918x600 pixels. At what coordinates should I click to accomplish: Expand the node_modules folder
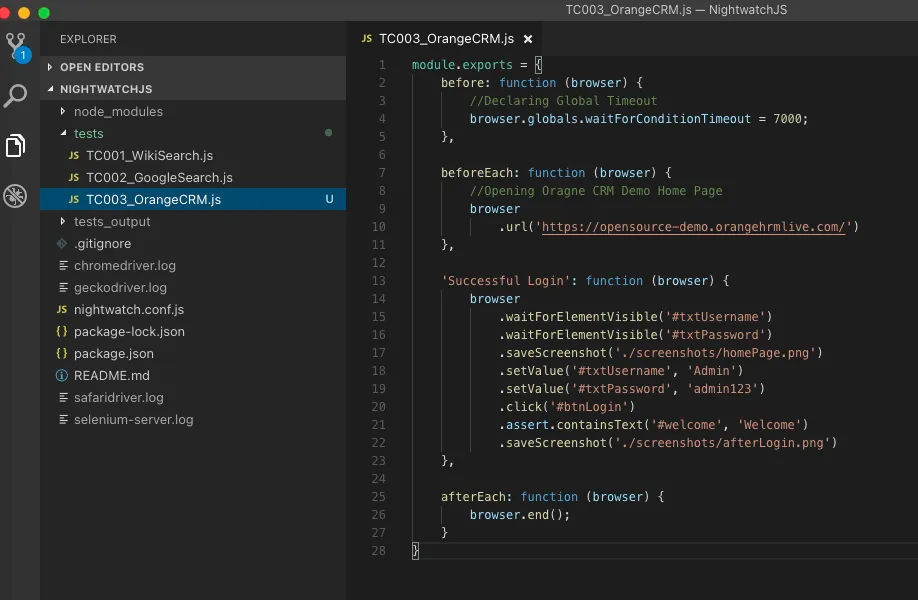click(x=193, y=111)
